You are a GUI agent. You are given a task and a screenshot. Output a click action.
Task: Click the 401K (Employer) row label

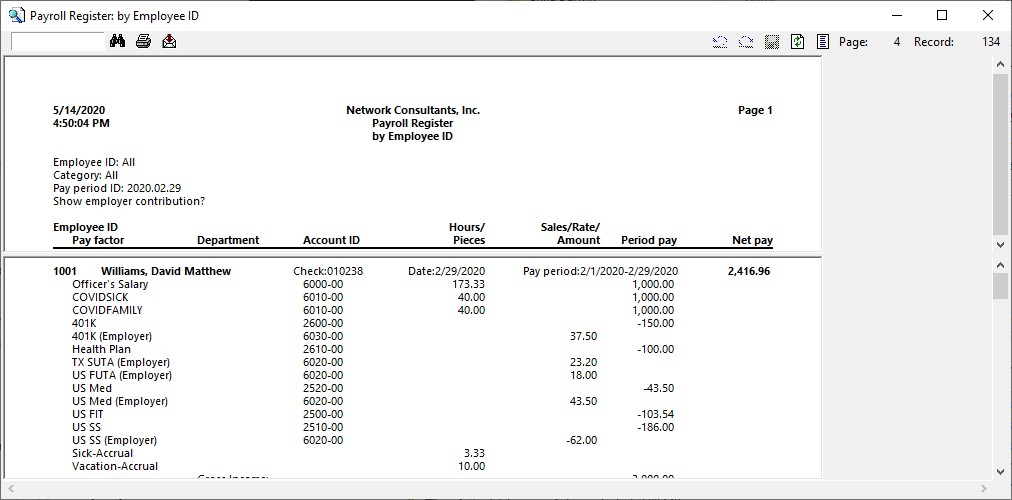pos(112,336)
